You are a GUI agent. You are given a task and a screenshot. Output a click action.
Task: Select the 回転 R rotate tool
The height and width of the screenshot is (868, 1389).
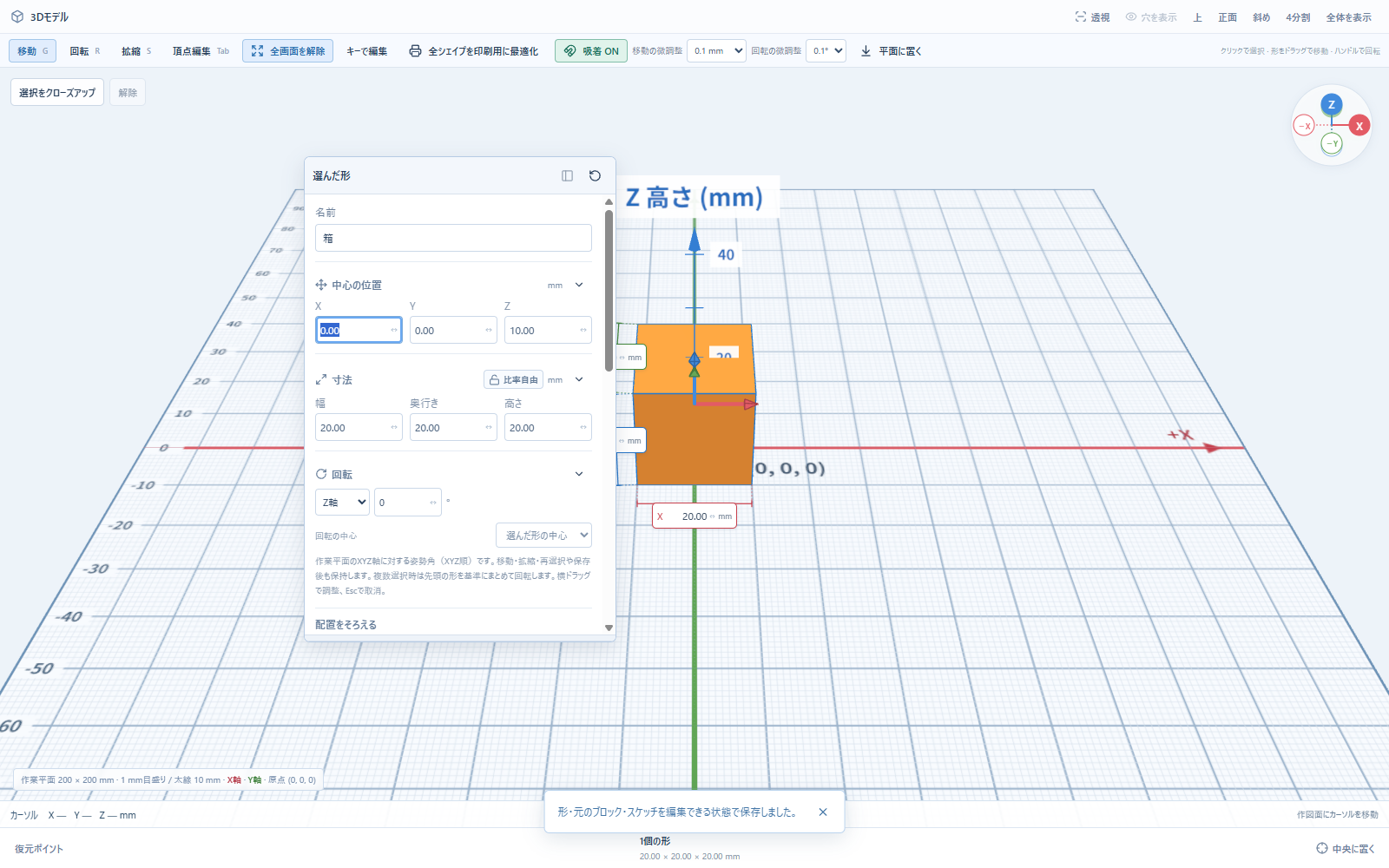85,51
